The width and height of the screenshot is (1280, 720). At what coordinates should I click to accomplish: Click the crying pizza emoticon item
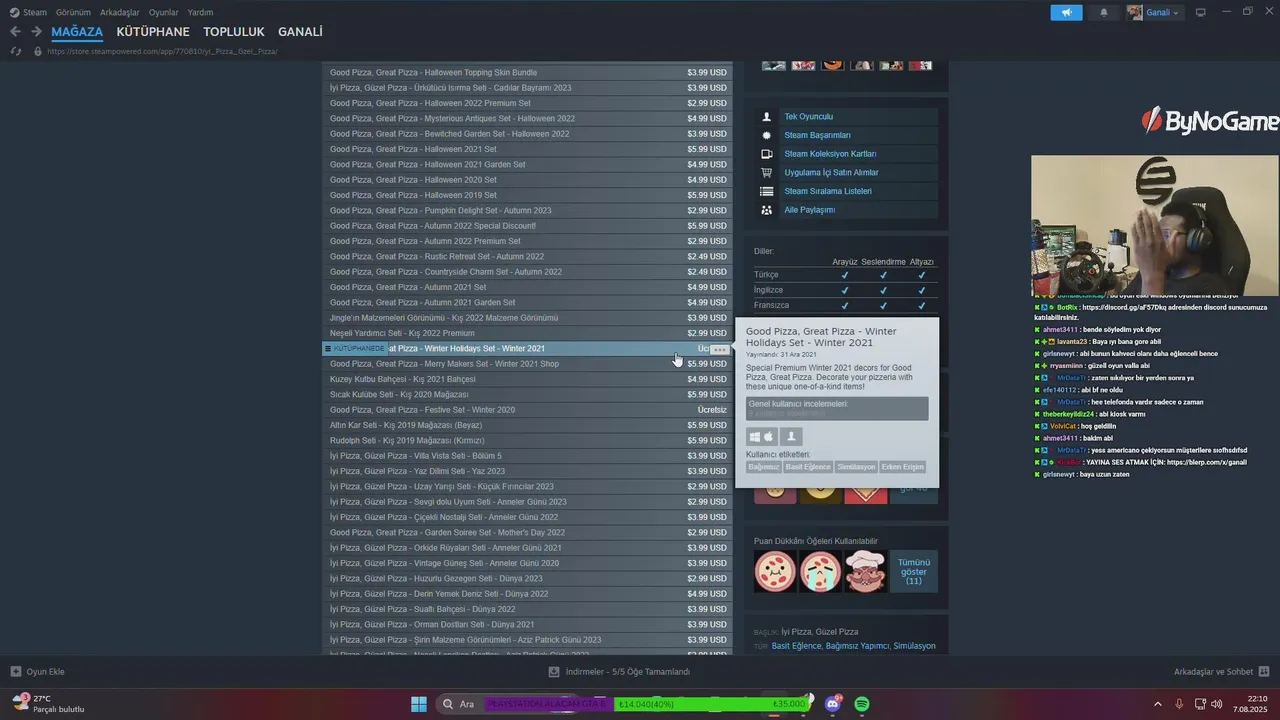[820, 571]
